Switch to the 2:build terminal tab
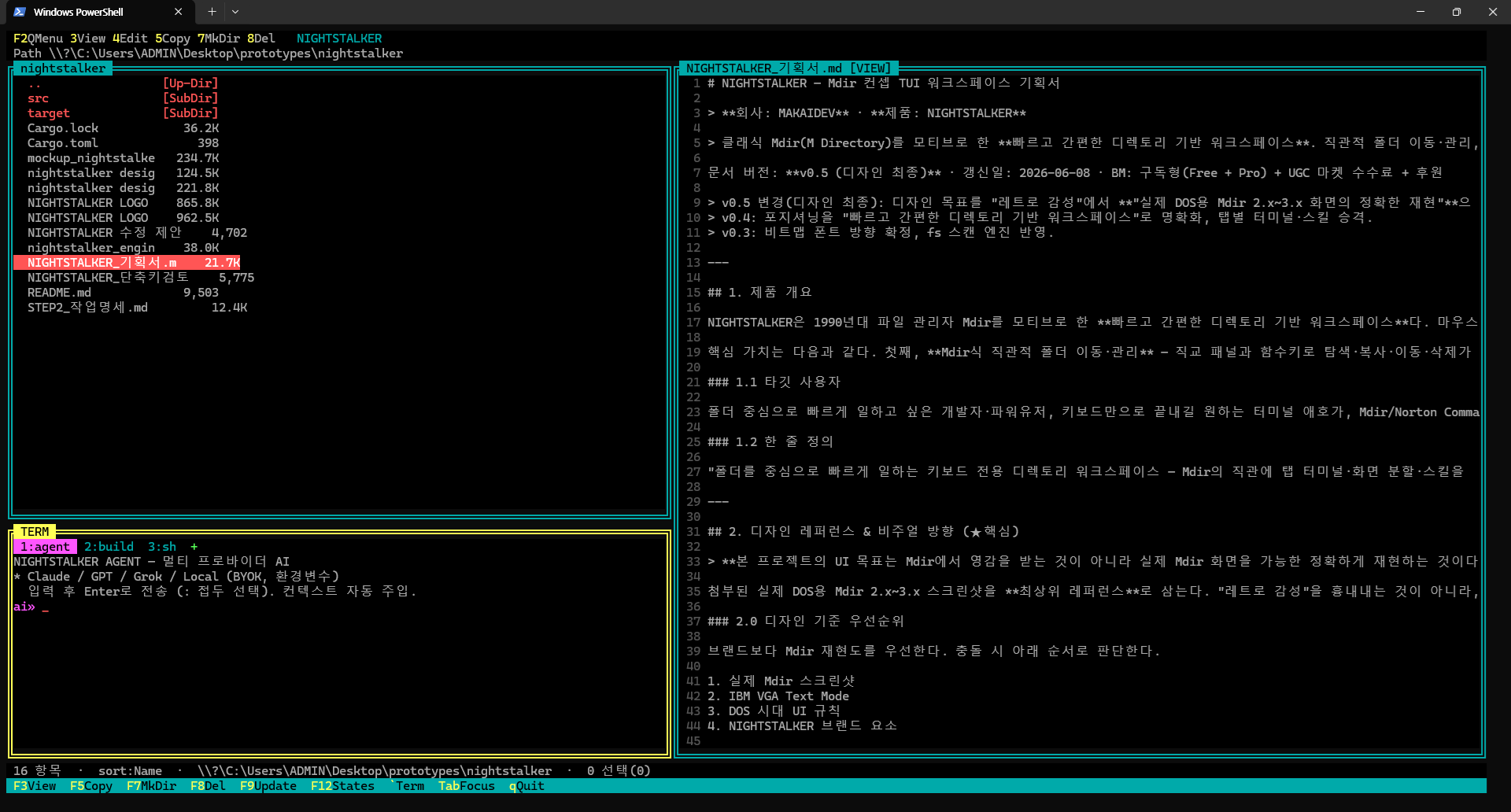Image resolution: width=1511 pixels, height=812 pixels. click(109, 547)
